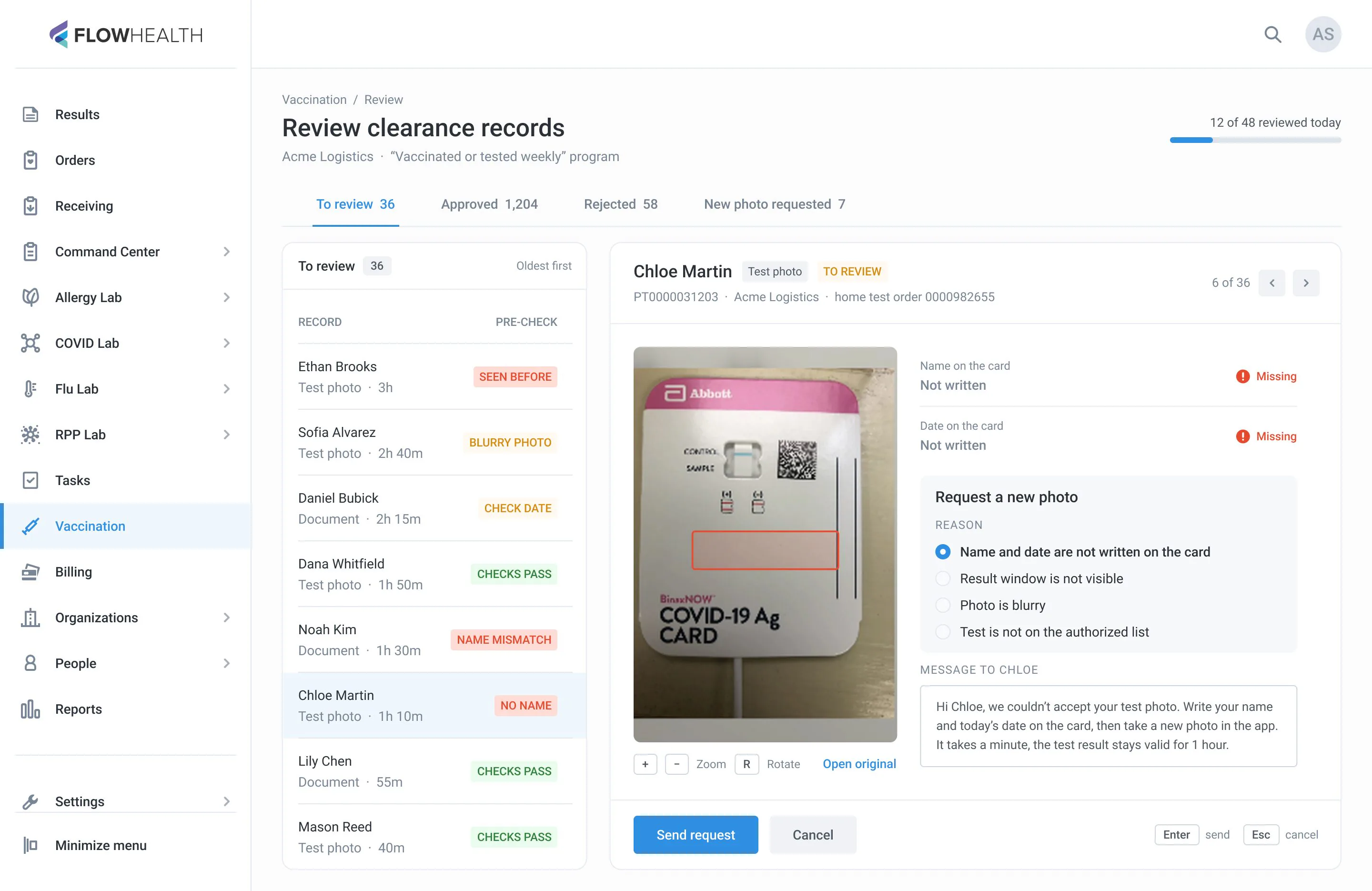Select 'Name and date are not written' reason
Screen dimensions: 1372x891
pos(942,552)
